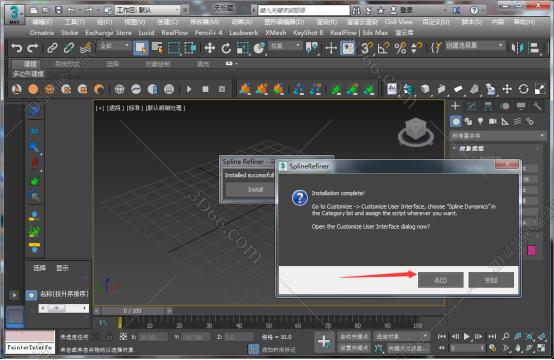Screen dimensions: 554x360
Task: Toggle Window/Crossing selection mode
Action: [x=190, y=48]
